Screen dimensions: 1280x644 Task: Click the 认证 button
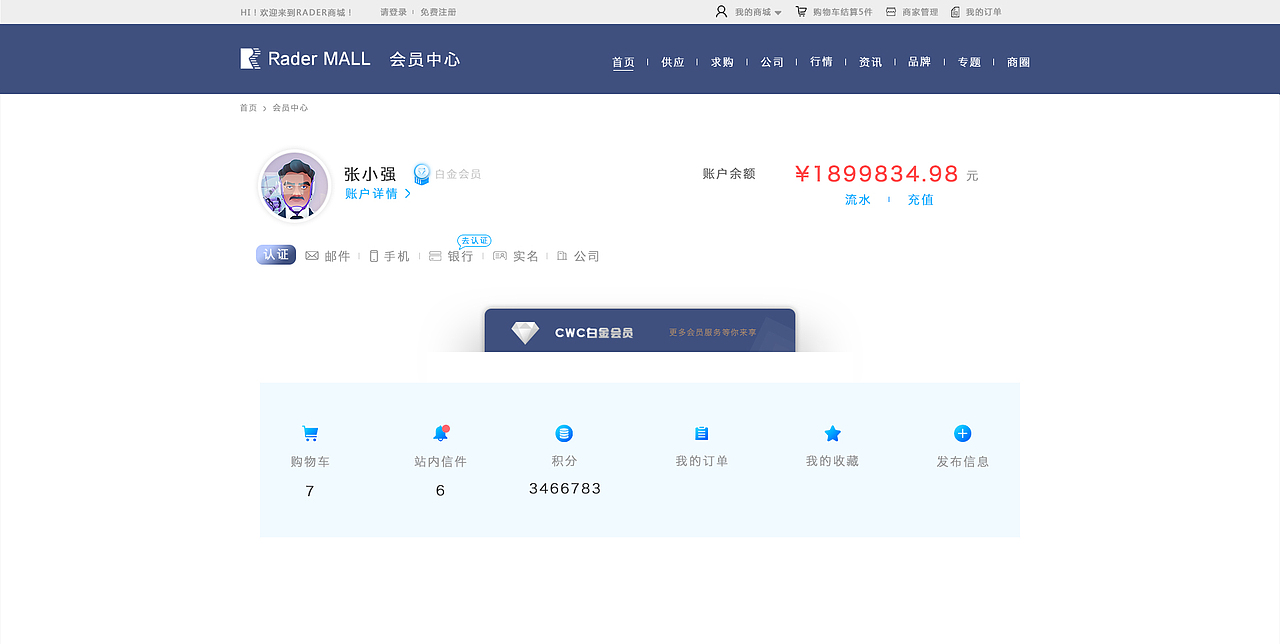(x=276, y=255)
